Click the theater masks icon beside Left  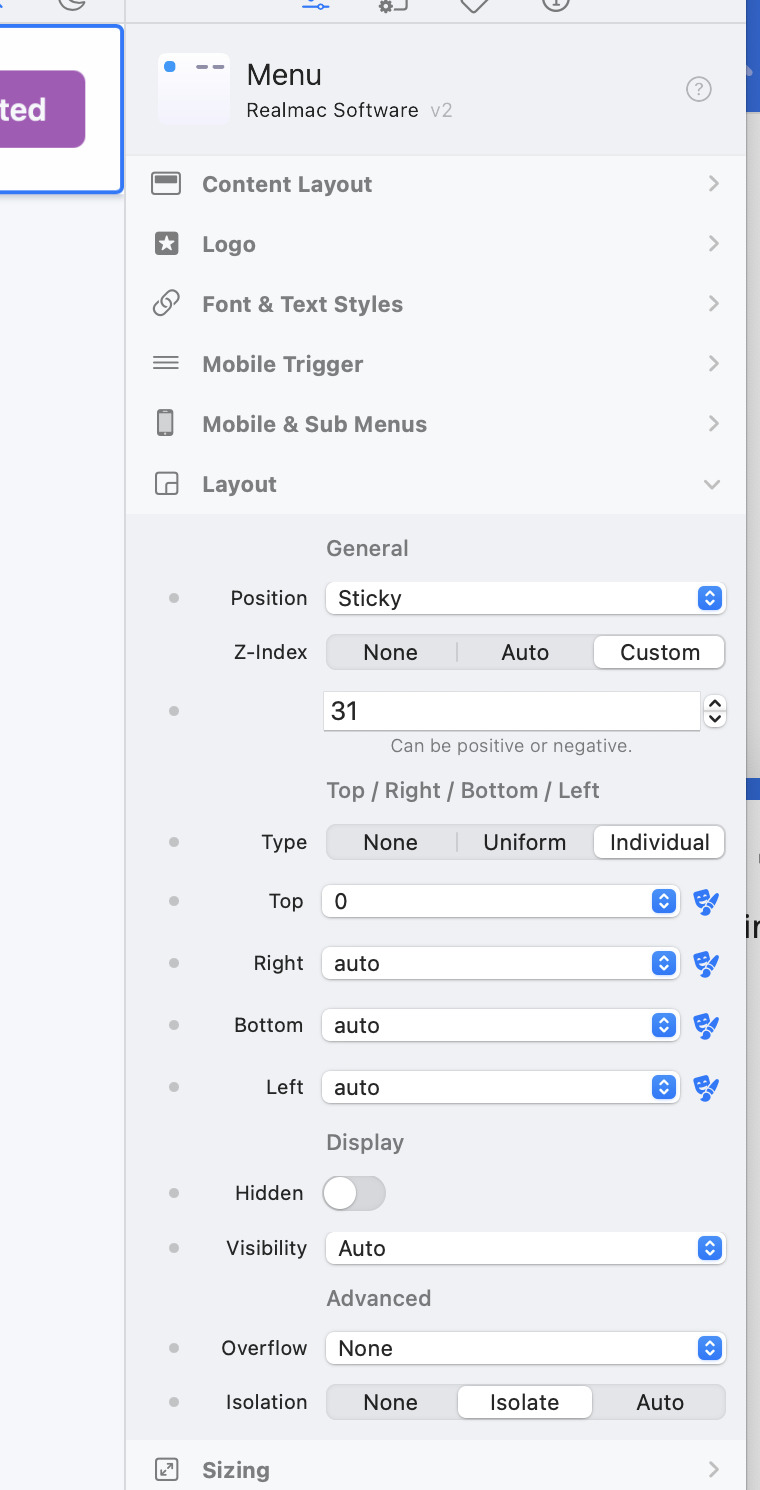coord(706,1088)
